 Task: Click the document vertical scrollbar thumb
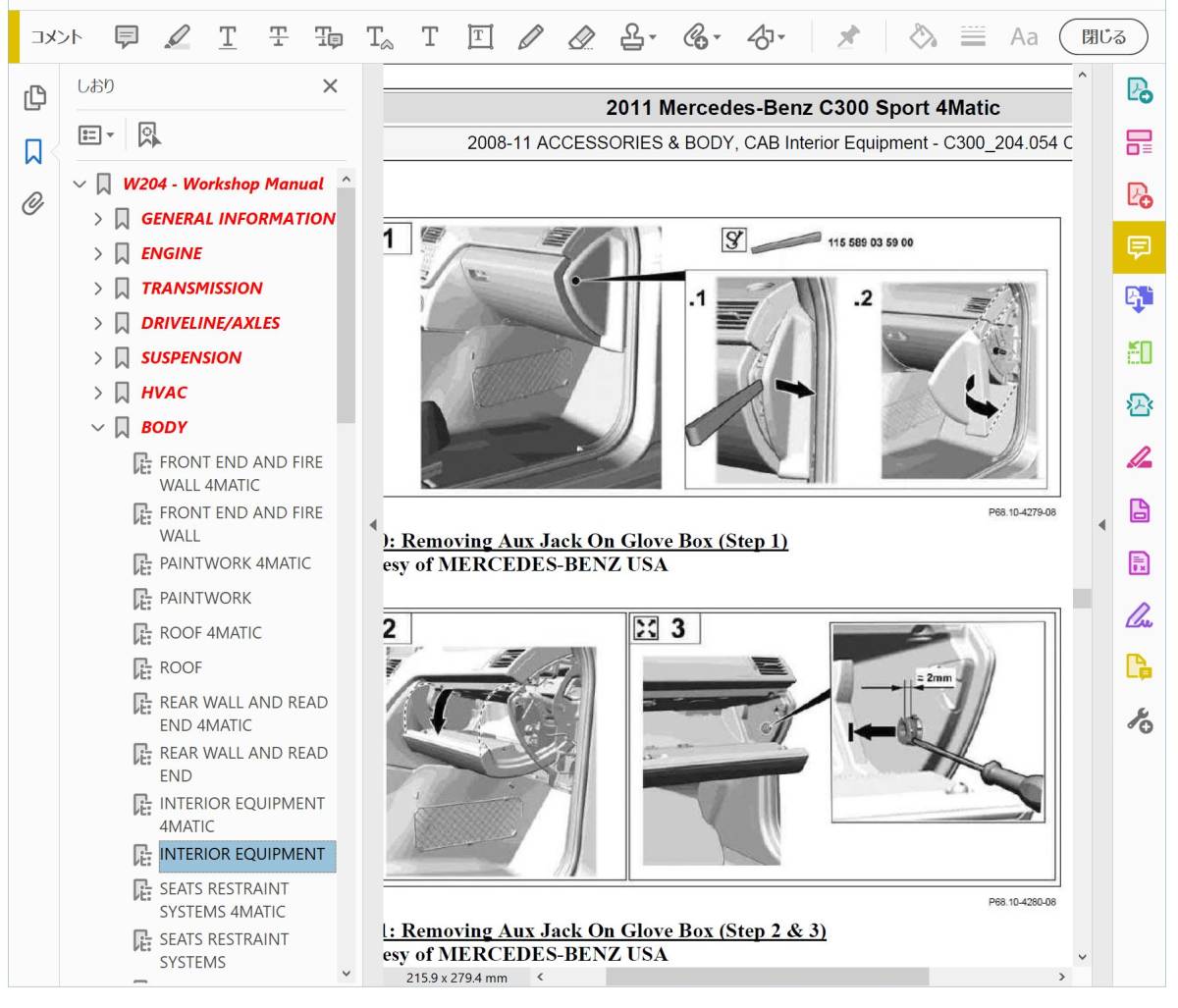click(x=1082, y=599)
